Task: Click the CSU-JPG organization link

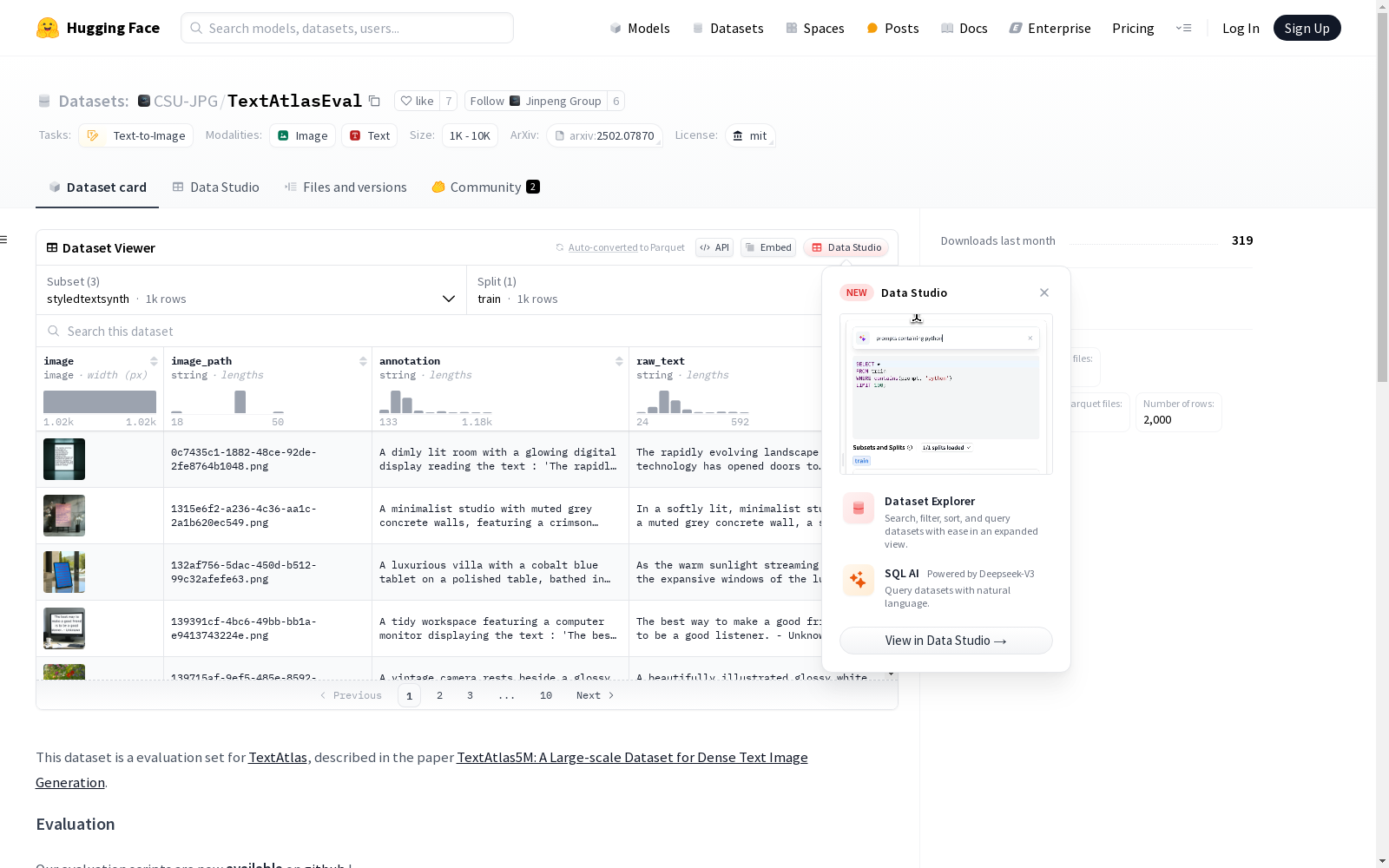Action: coord(186,101)
